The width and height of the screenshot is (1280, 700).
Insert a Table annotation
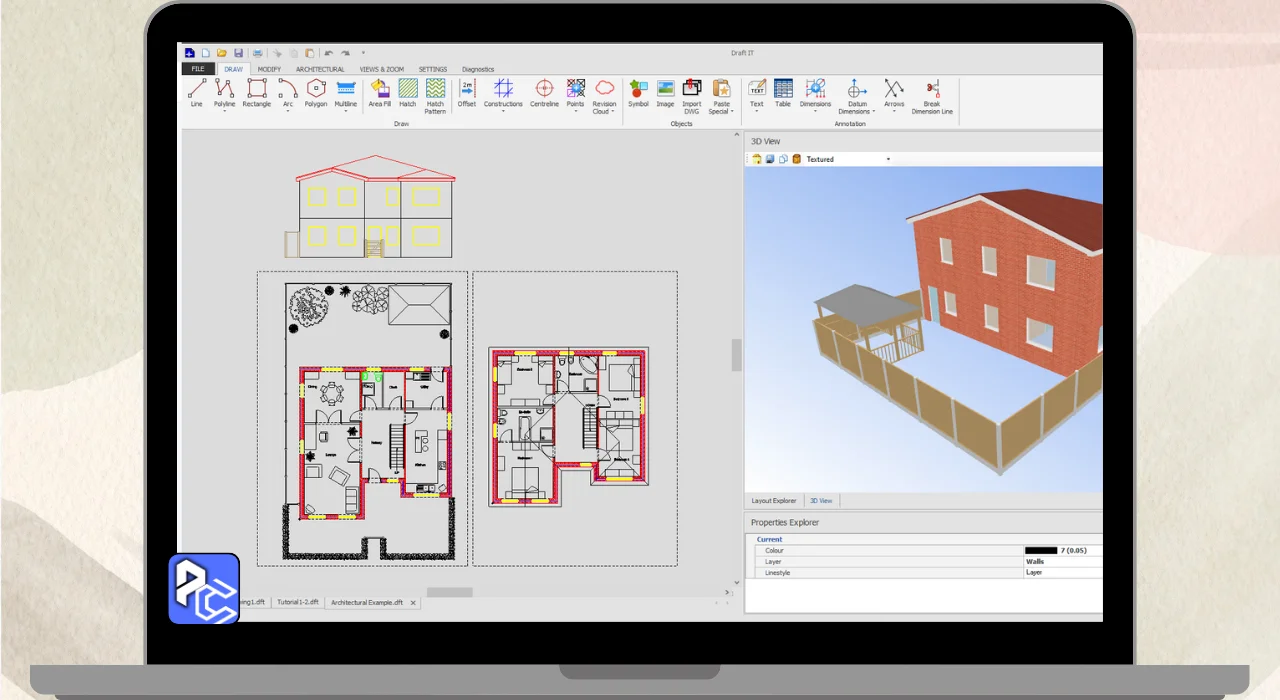783,92
